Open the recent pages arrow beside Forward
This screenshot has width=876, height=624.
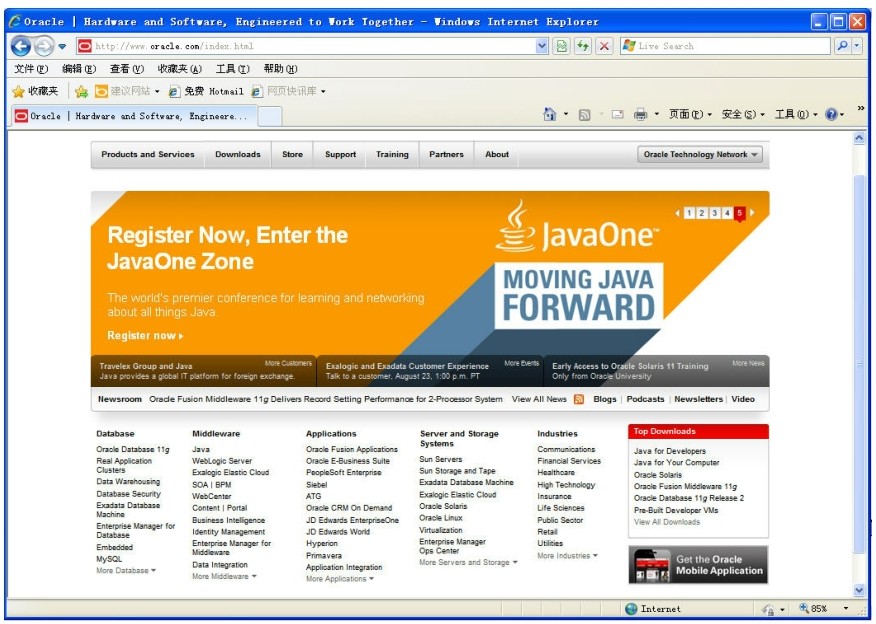62,46
